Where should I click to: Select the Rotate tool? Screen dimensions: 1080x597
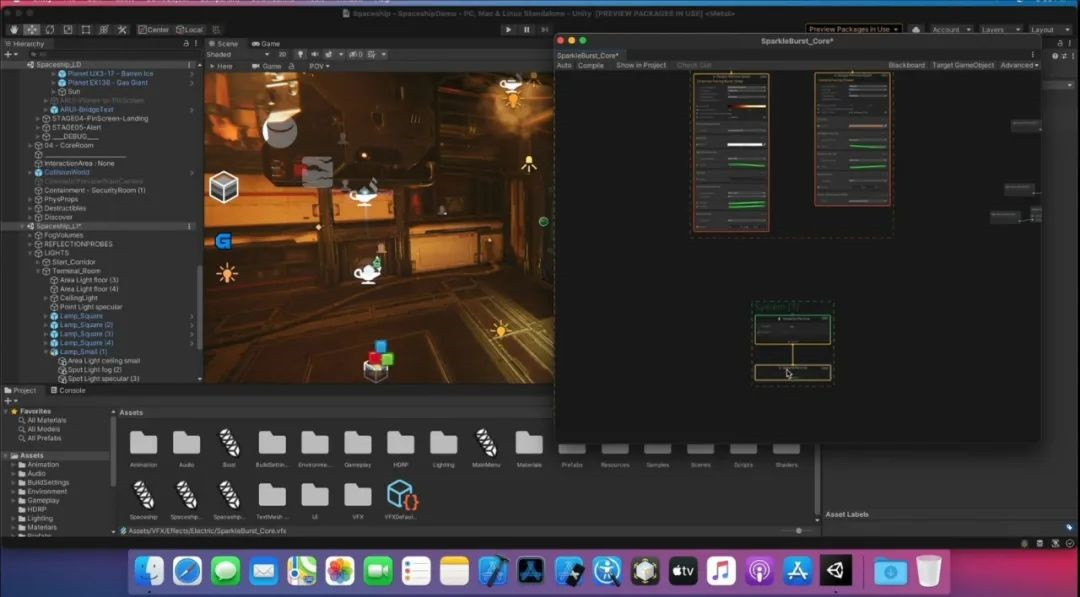pyautogui.click(x=52, y=30)
